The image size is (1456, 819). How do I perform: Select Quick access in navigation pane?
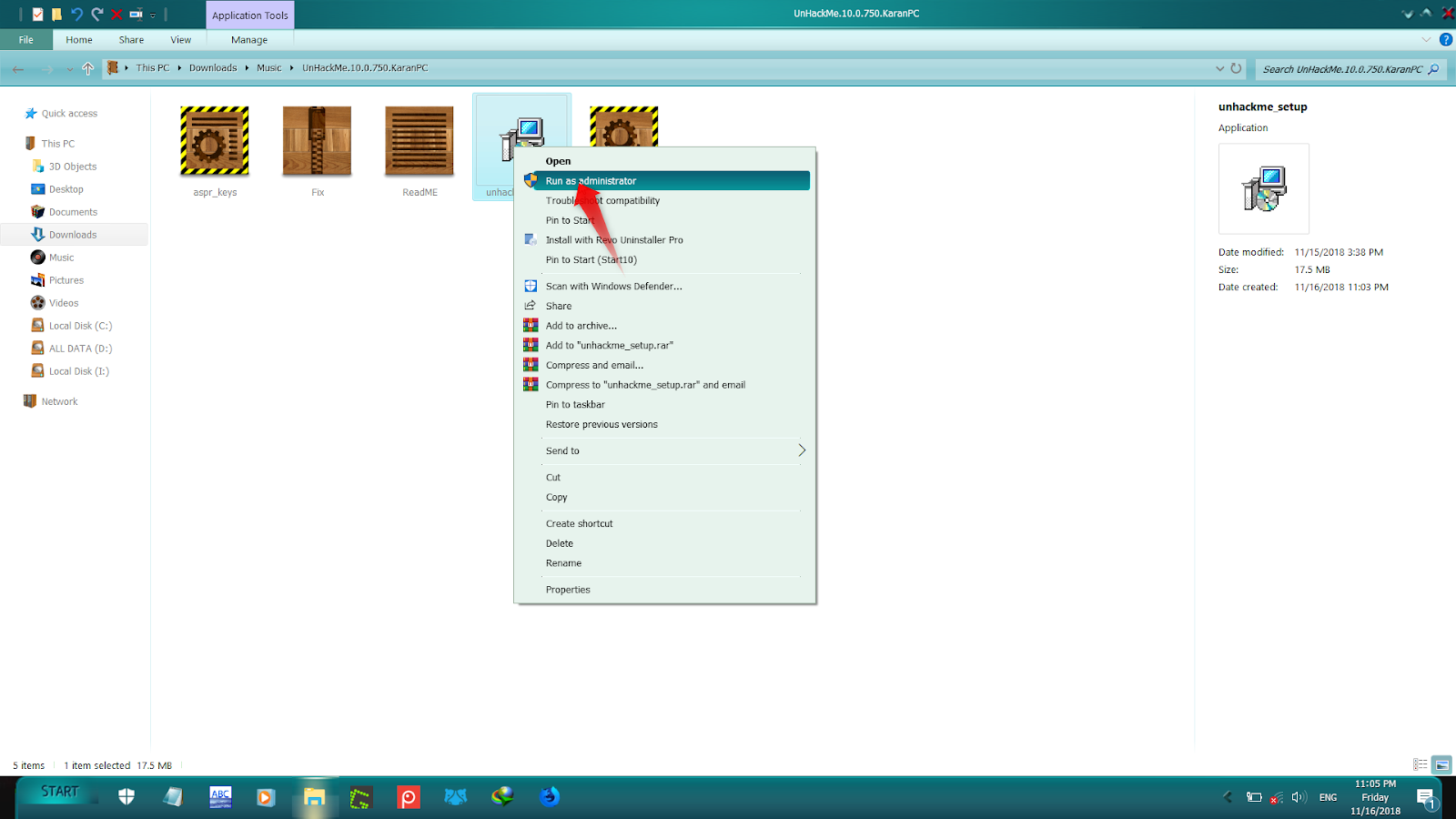(x=69, y=114)
